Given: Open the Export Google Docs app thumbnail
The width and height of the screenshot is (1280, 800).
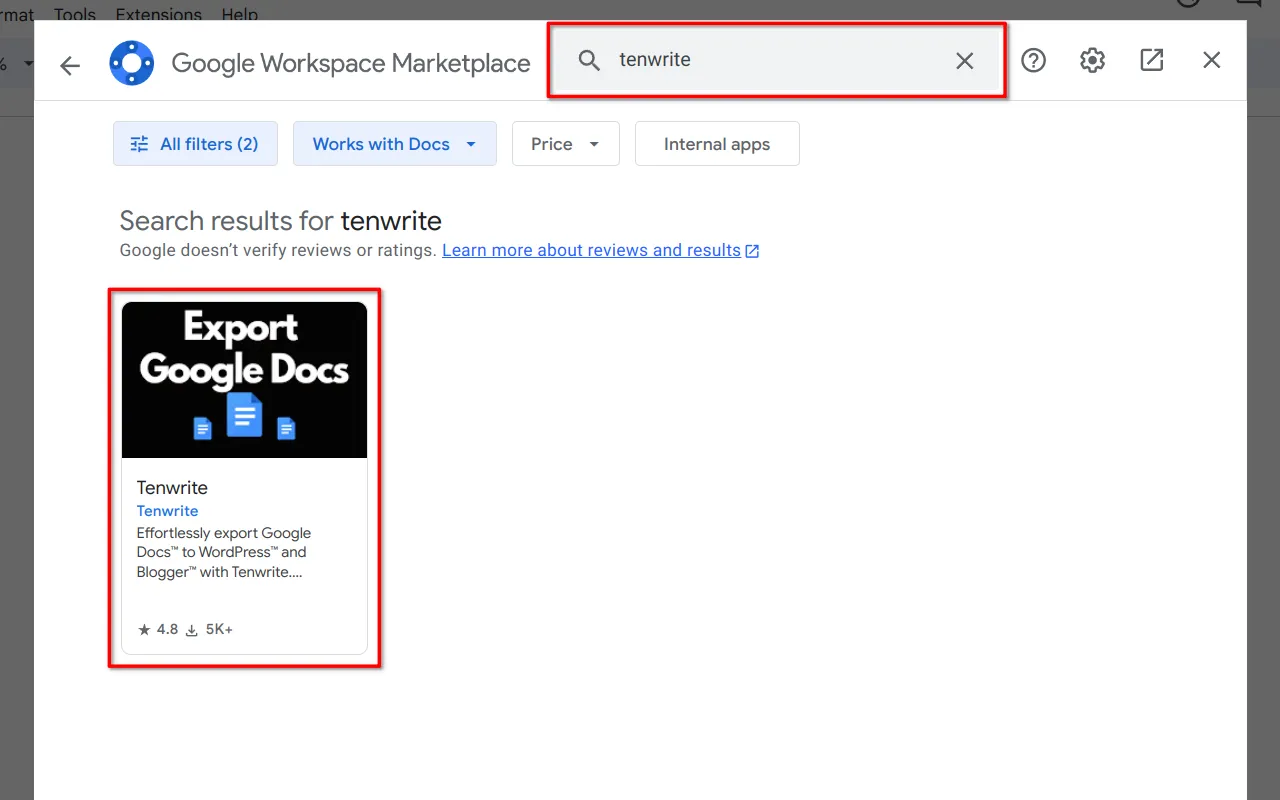Looking at the screenshot, I should (244, 379).
